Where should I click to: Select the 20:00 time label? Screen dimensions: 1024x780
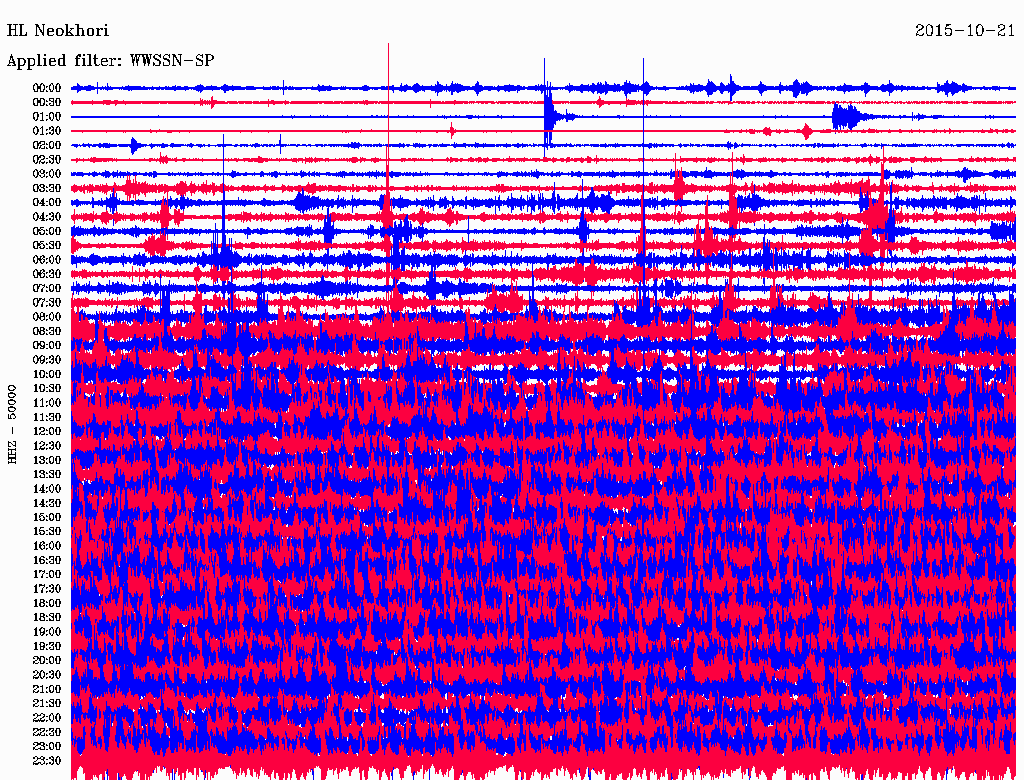point(47,660)
